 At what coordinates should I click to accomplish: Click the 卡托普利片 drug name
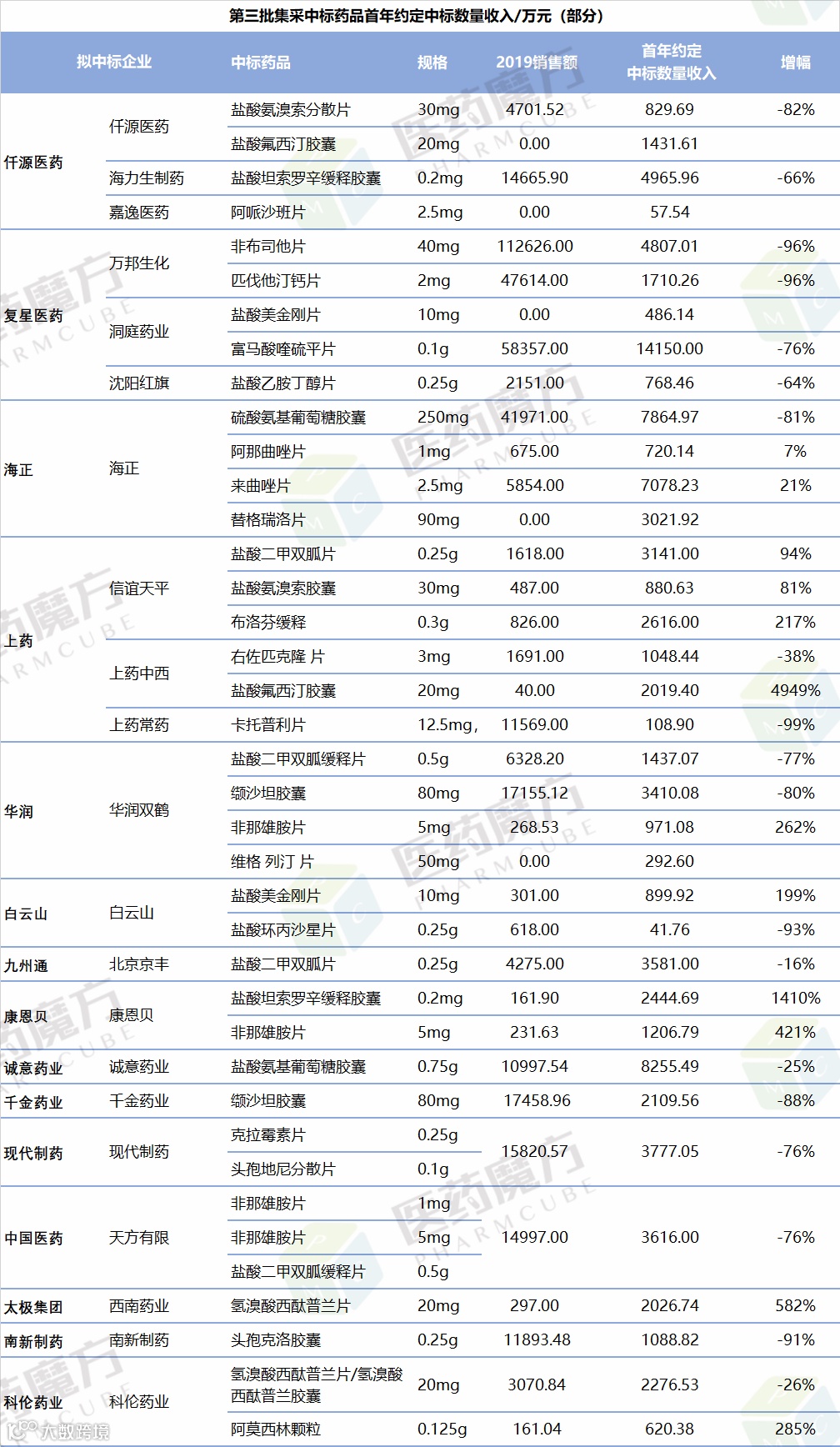pos(268,724)
